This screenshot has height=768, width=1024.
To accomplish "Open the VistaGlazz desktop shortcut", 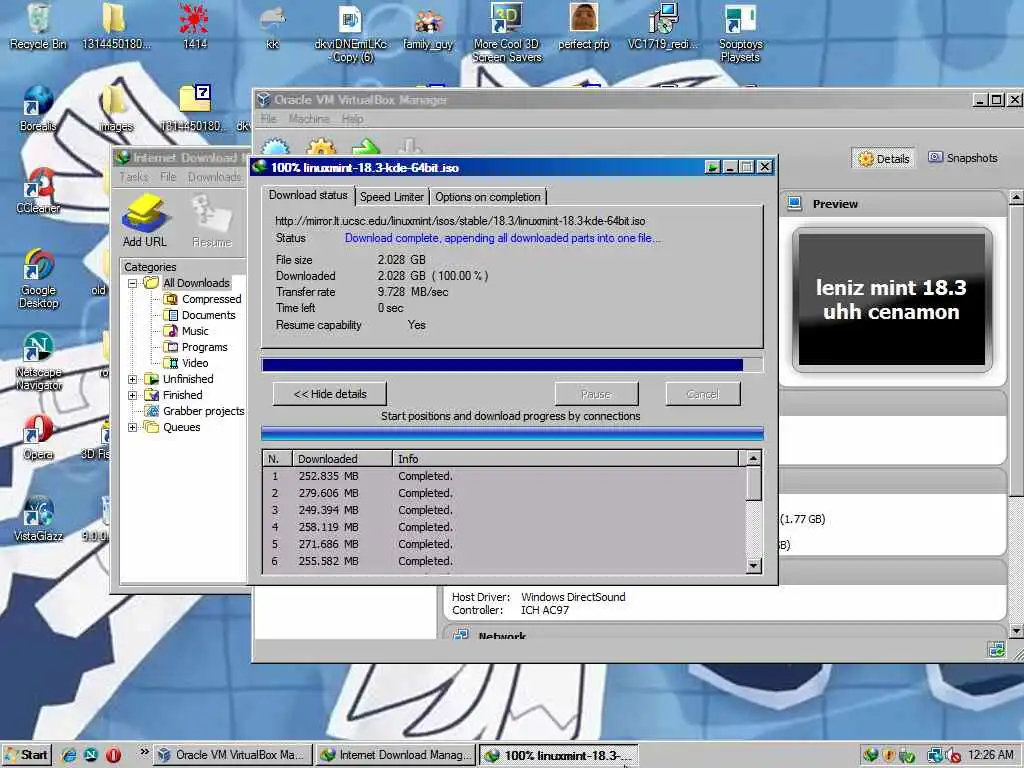I will [38, 519].
